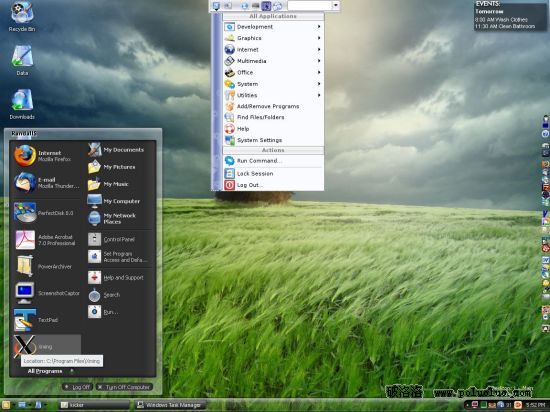This screenshot has width=550, height=412.
Task: Open Set Program Access and Defaults
Action: pos(119,257)
